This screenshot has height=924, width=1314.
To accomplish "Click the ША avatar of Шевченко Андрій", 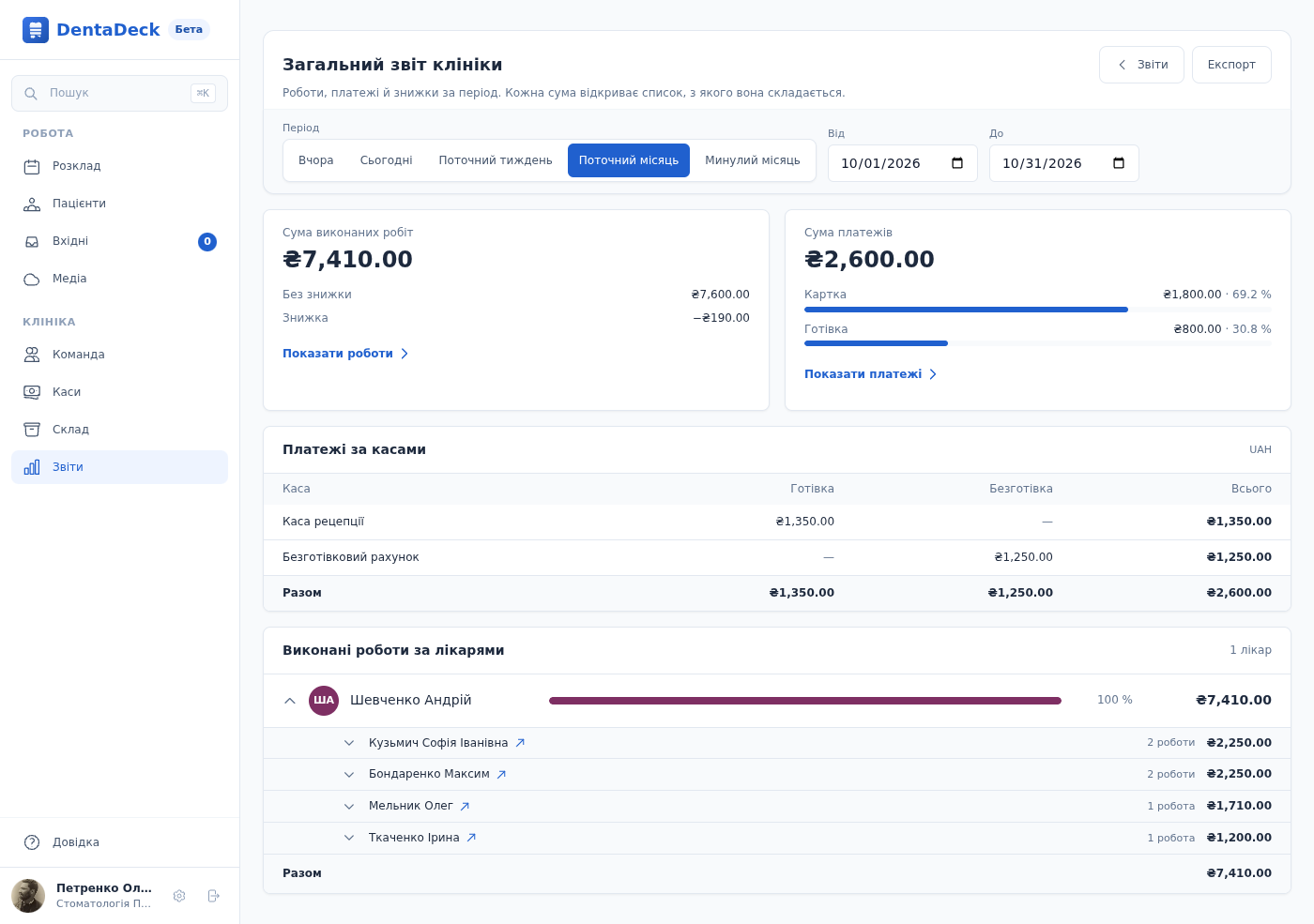I will coord(324,701).
